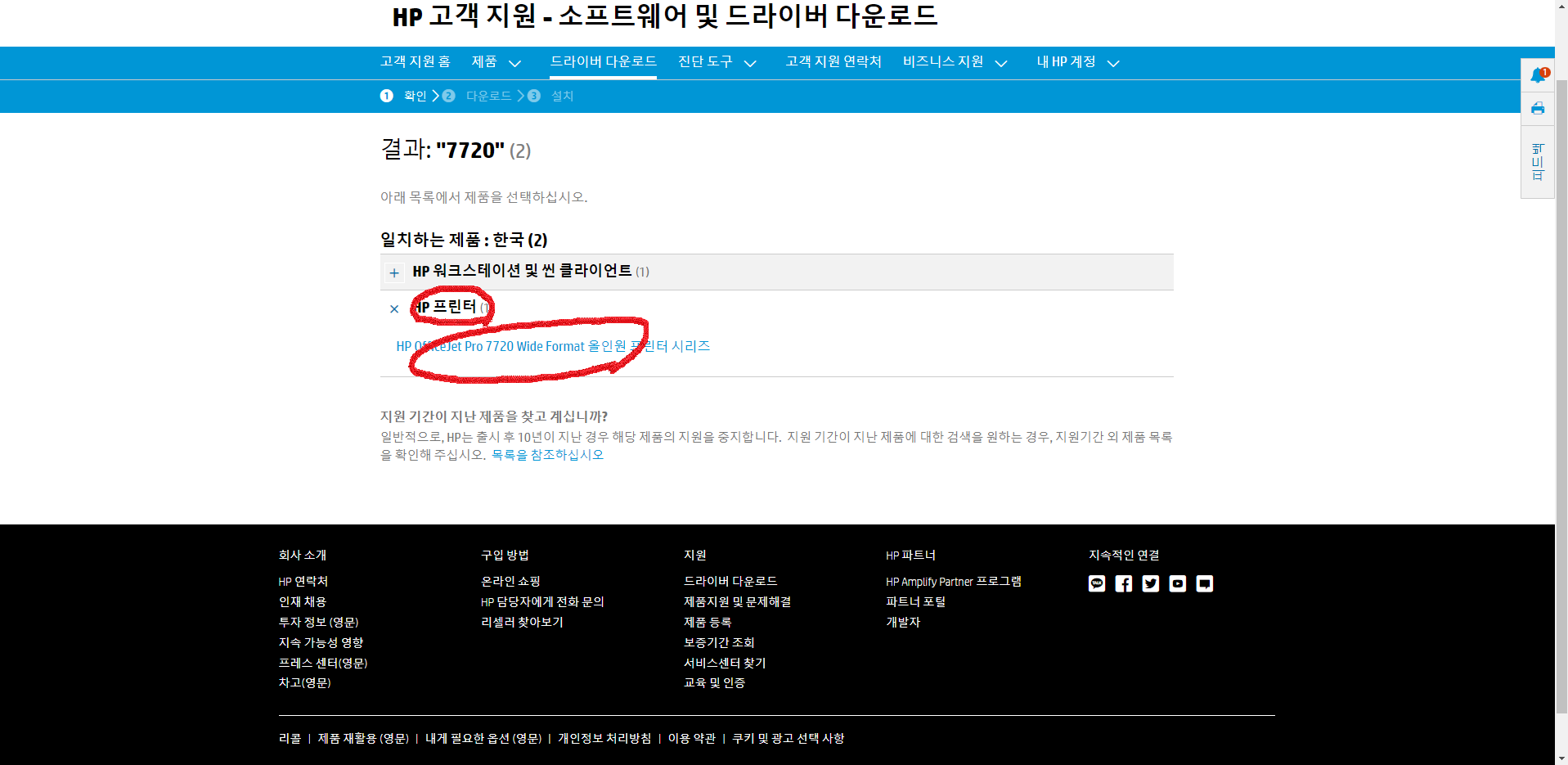Open 목록을 참조하십시오 link

point(547,455)
